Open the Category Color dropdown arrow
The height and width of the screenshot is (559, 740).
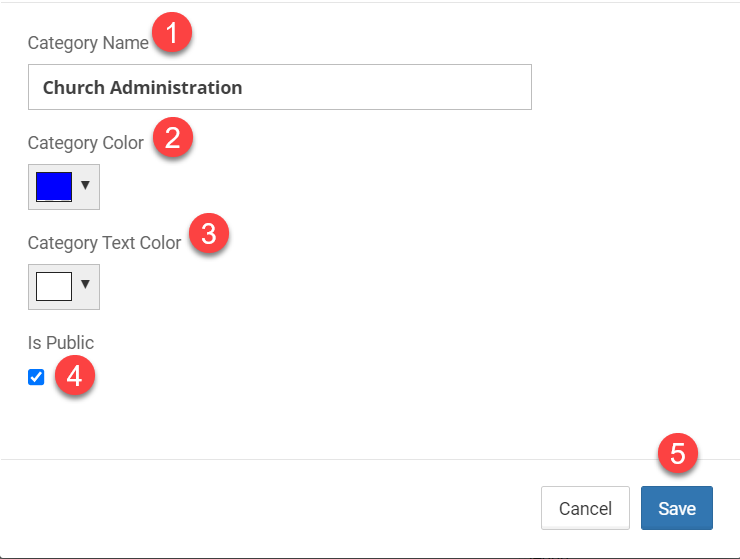click(85, 186)
